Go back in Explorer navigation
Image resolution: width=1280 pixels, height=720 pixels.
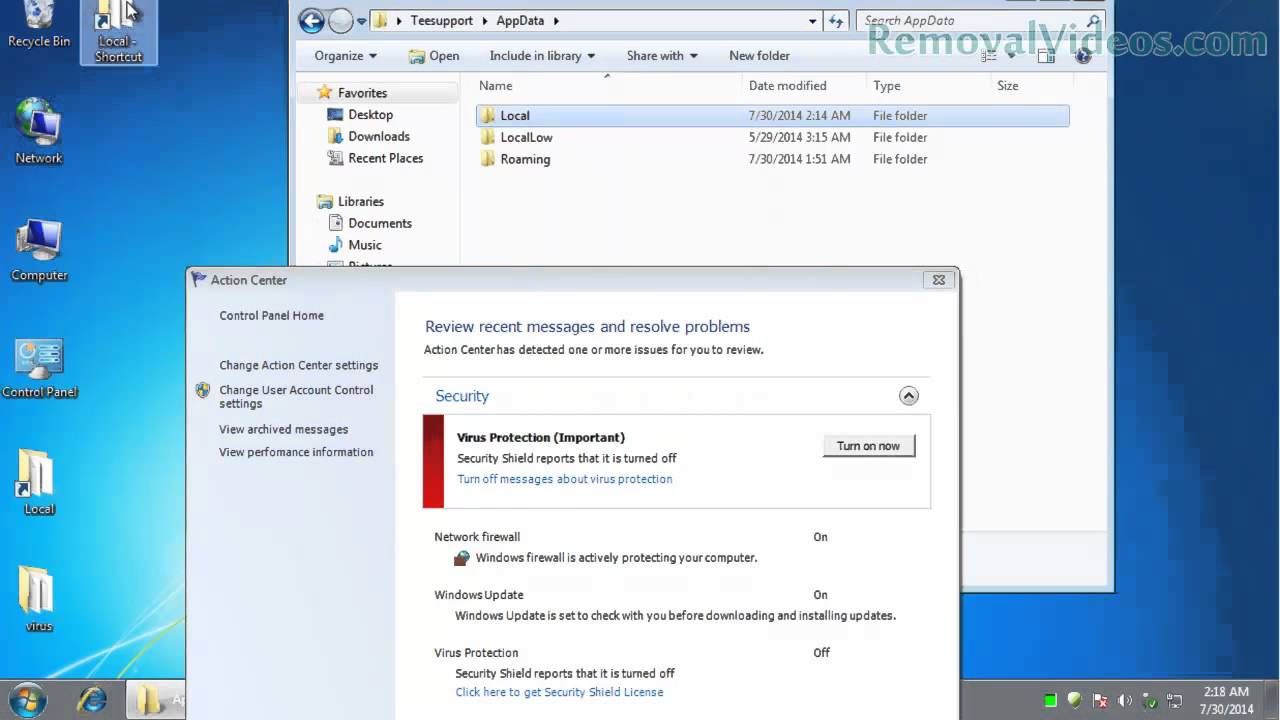click(311, 20)
